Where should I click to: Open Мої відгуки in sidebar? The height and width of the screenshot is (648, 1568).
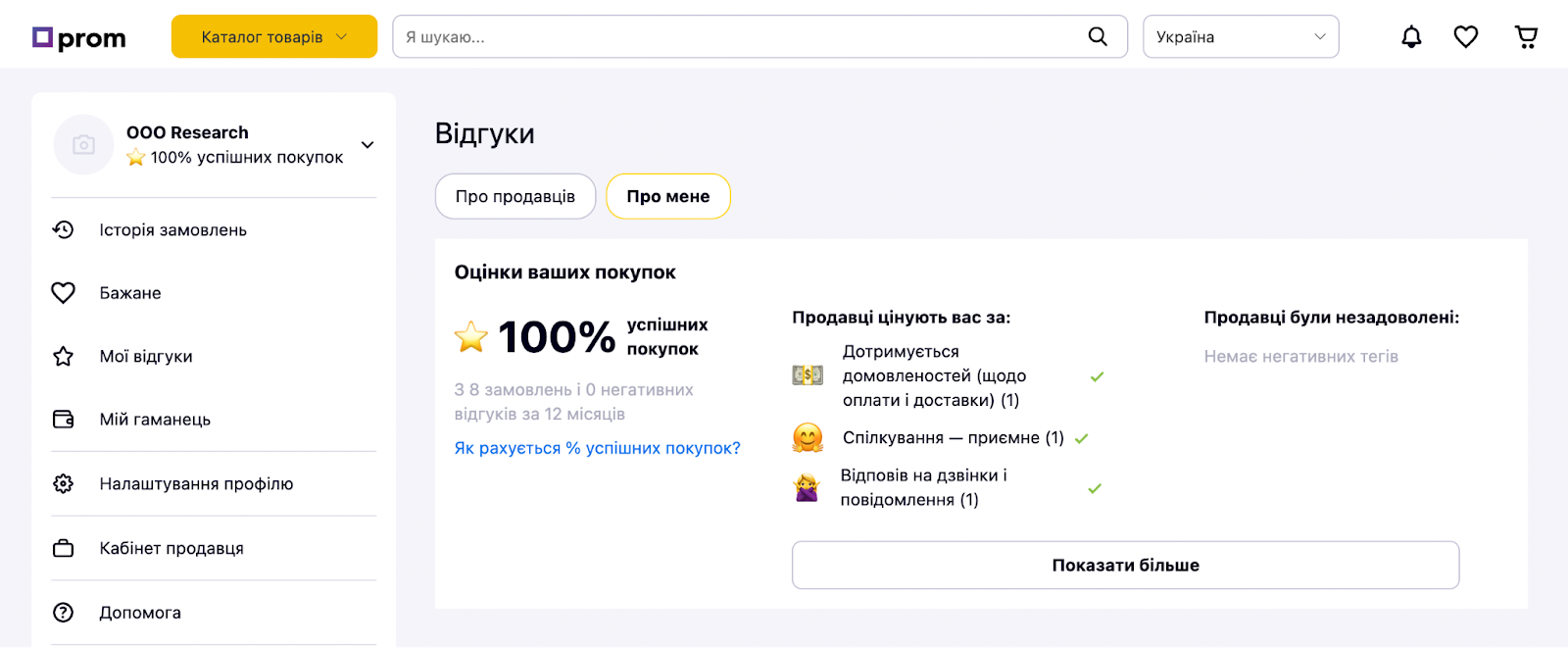(x=146, y=357)
